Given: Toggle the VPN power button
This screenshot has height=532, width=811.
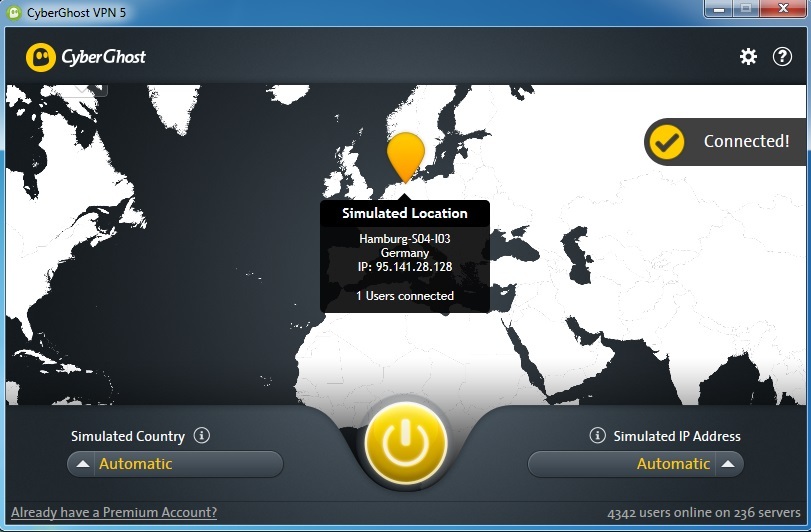Looking at the screenshot, I should point(406,443).
